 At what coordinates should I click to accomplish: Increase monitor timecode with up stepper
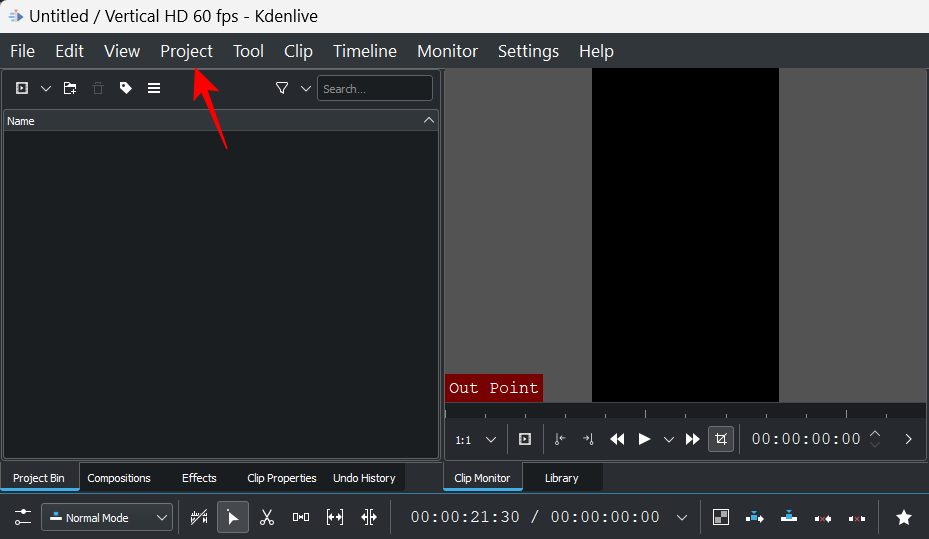(875, 434)
